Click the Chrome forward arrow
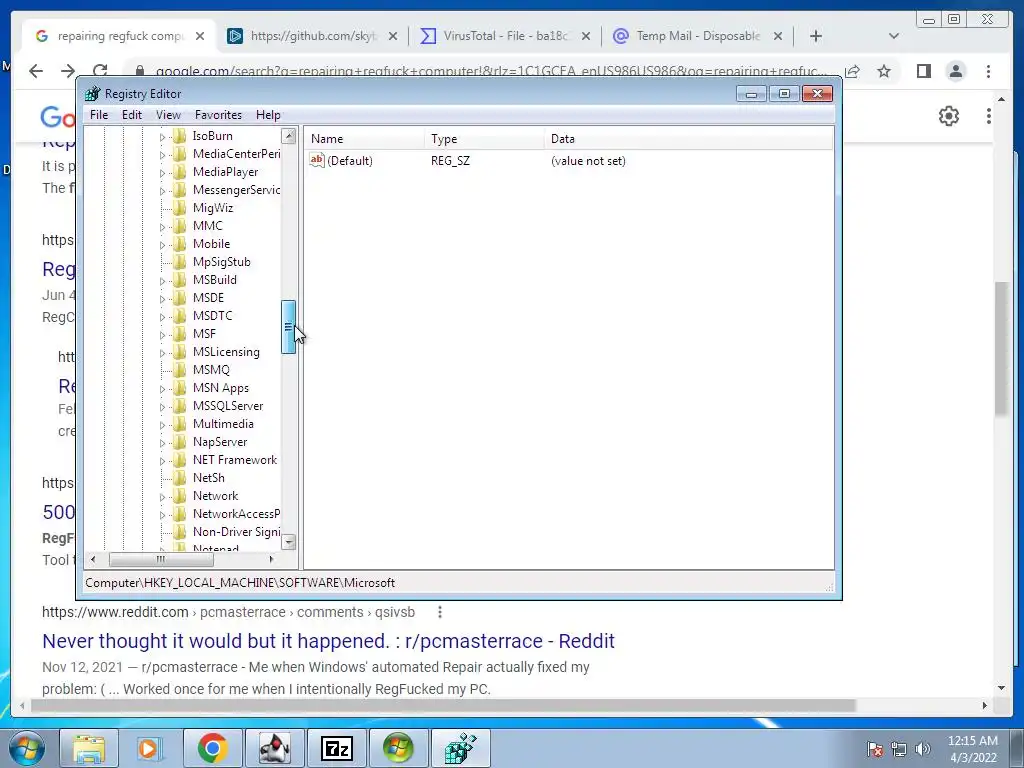Image resolution: width=1024 pixels, height=768 pixels. click(x=68, y=71)
